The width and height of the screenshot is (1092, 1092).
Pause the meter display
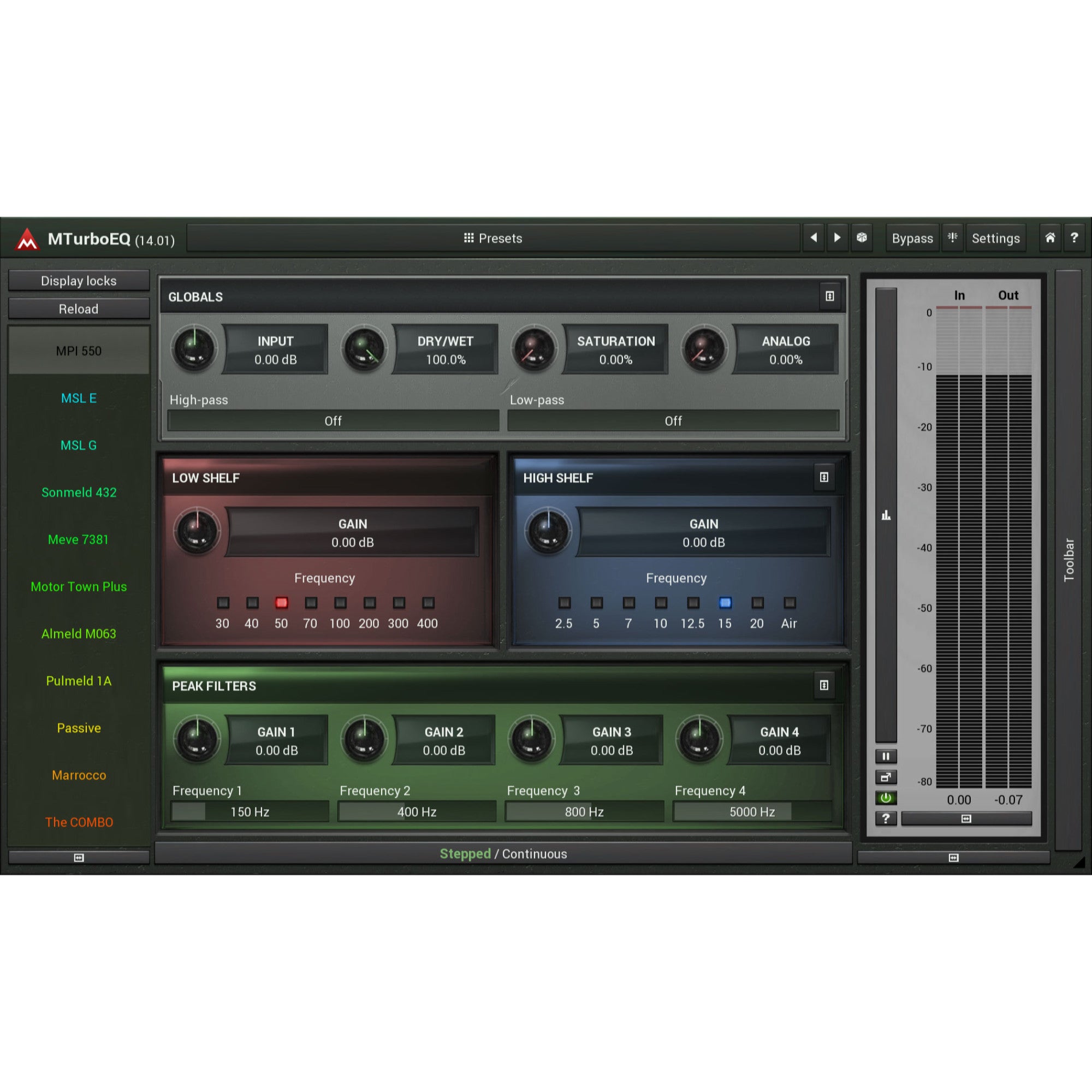point(886,756)
